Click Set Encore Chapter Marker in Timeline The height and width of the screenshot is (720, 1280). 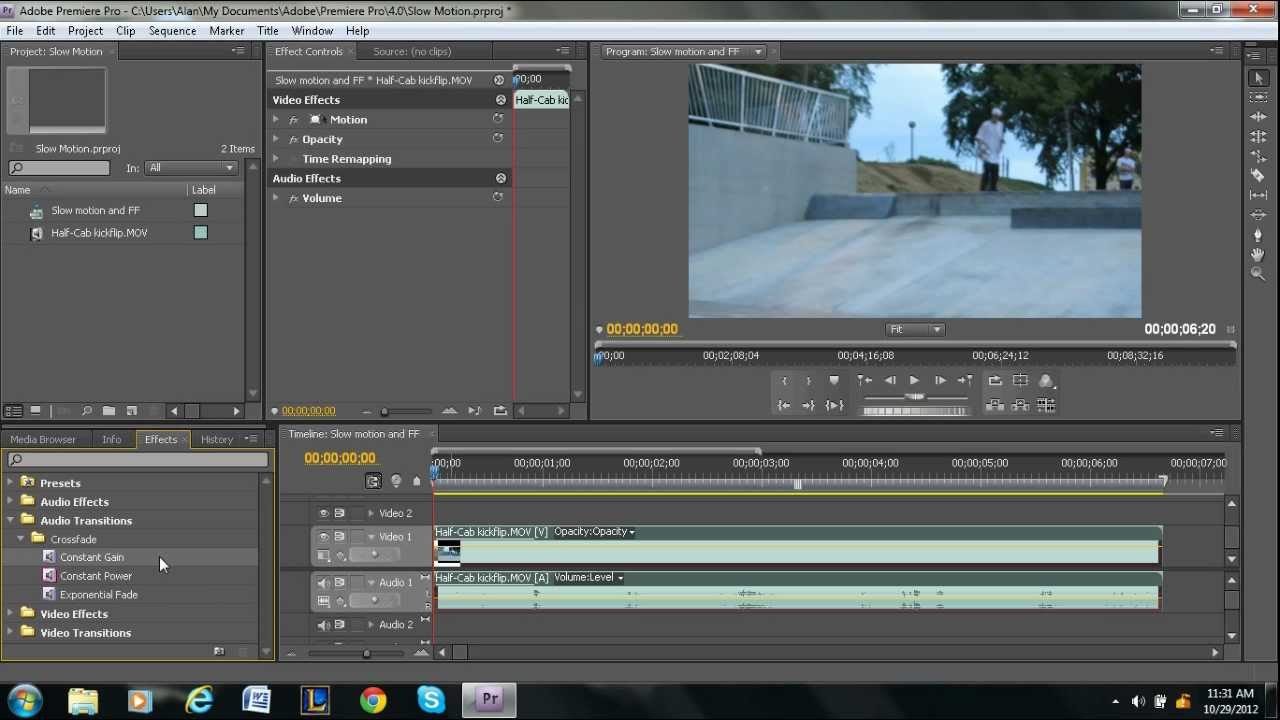[396, 481]
